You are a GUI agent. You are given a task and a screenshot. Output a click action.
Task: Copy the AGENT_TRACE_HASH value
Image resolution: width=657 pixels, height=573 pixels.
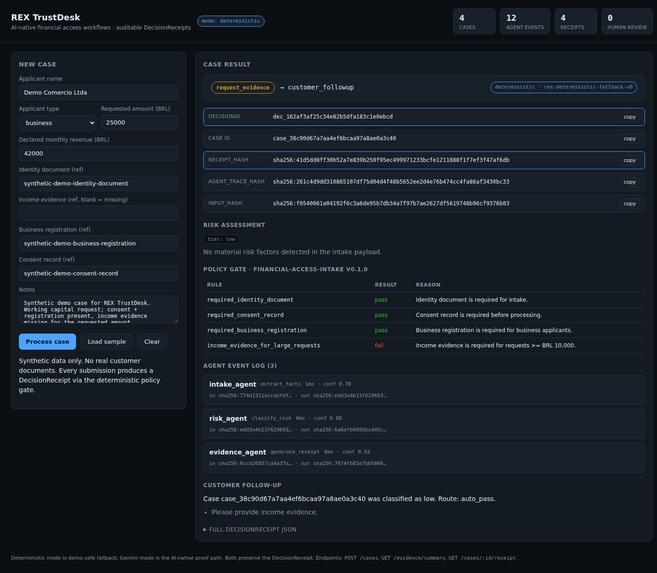pos(629,182)
